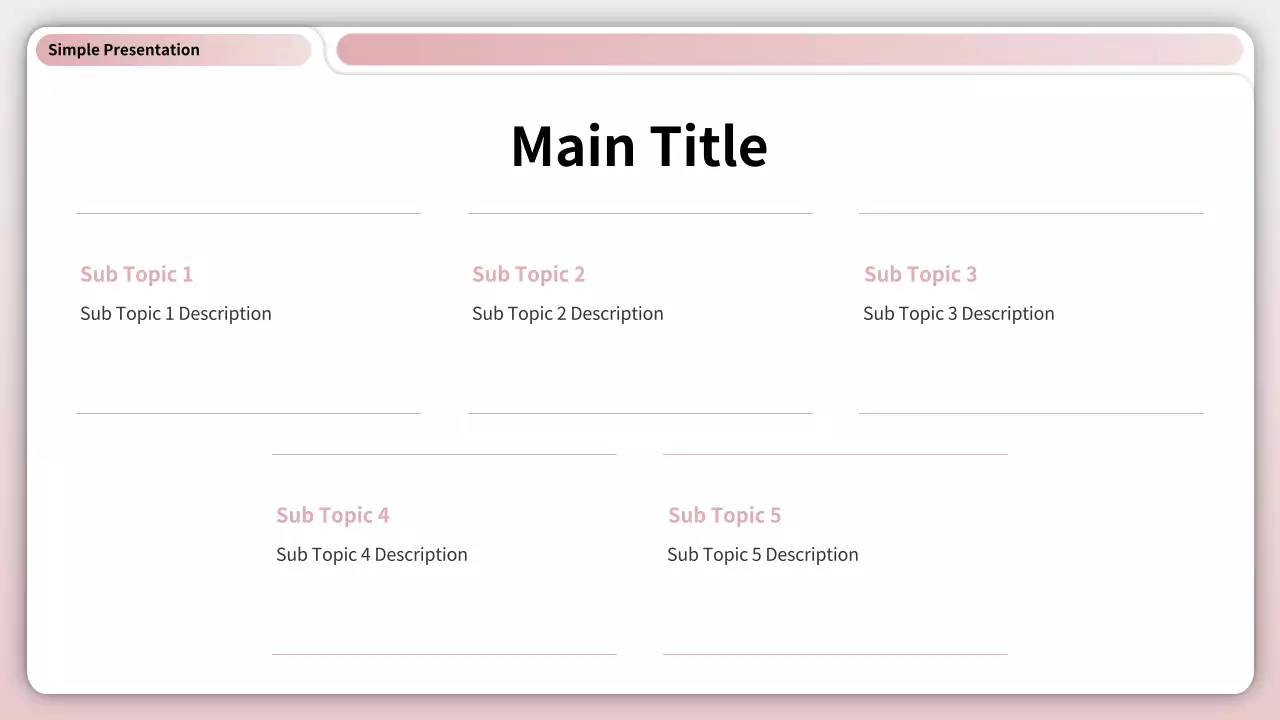Click the divider line above Sub Topic 2

(x=640, y=213)
